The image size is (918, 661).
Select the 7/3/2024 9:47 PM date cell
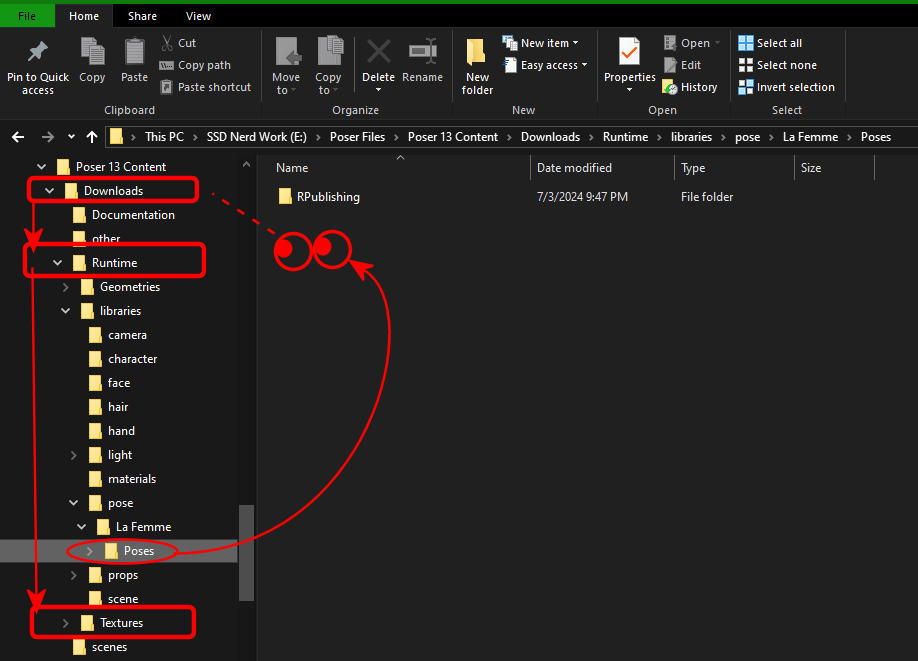tap(582, 197)
